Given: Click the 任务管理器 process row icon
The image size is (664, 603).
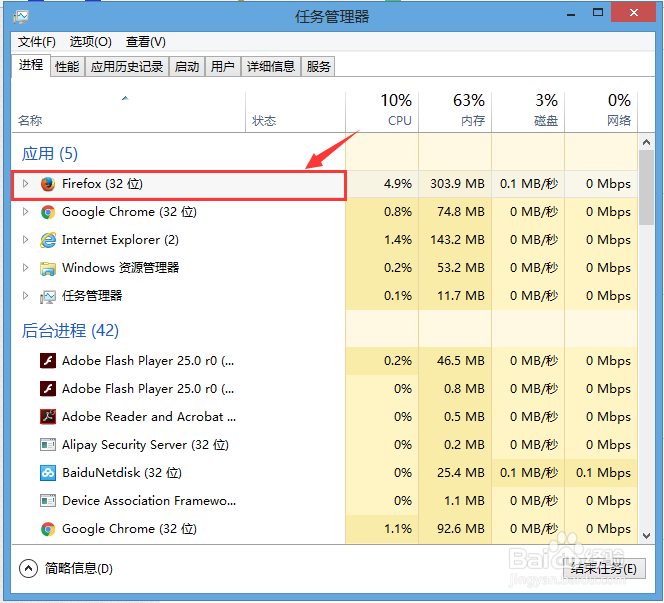Looking at the screenshot, I should coord(48,296).
